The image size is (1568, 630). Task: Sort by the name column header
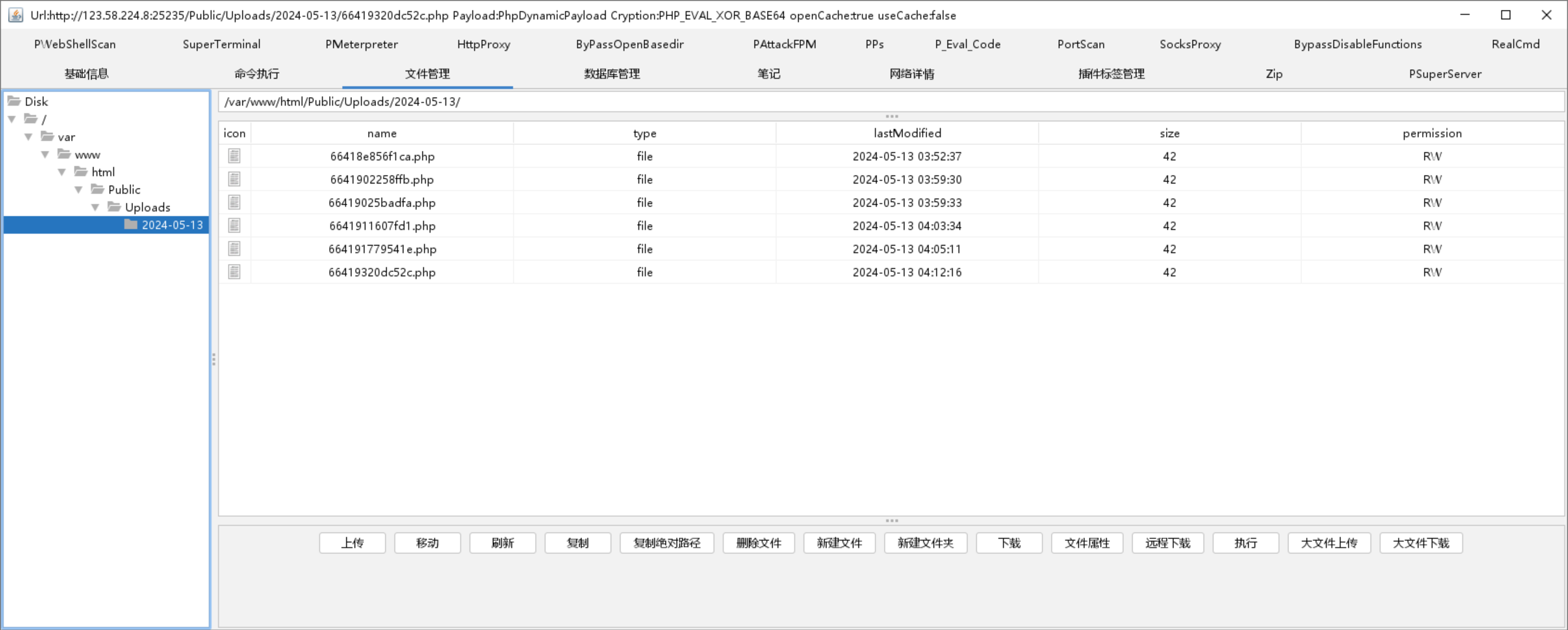[x=382, y=133]
